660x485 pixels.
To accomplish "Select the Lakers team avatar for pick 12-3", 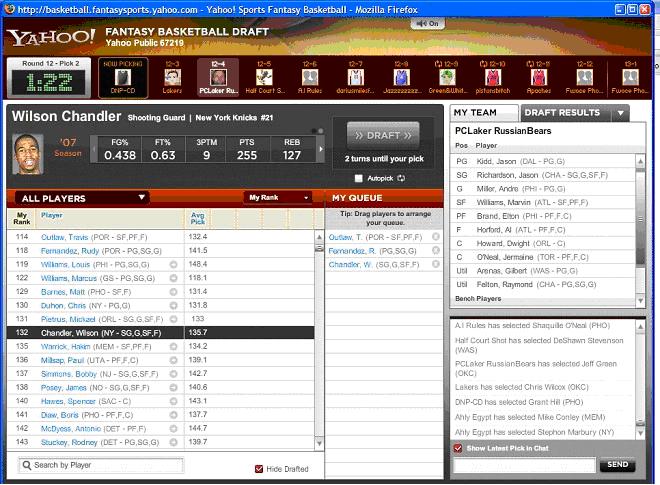I will pyautogui.click(x=172, y=77).
